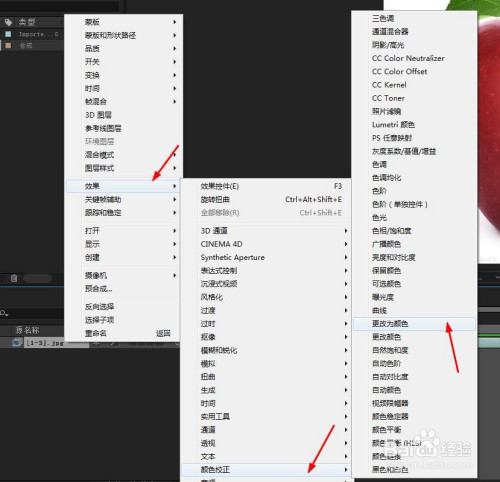Expand the 跟踪和稳定 submenu
The height and width of the screenshot is (482, 500).
123,212
